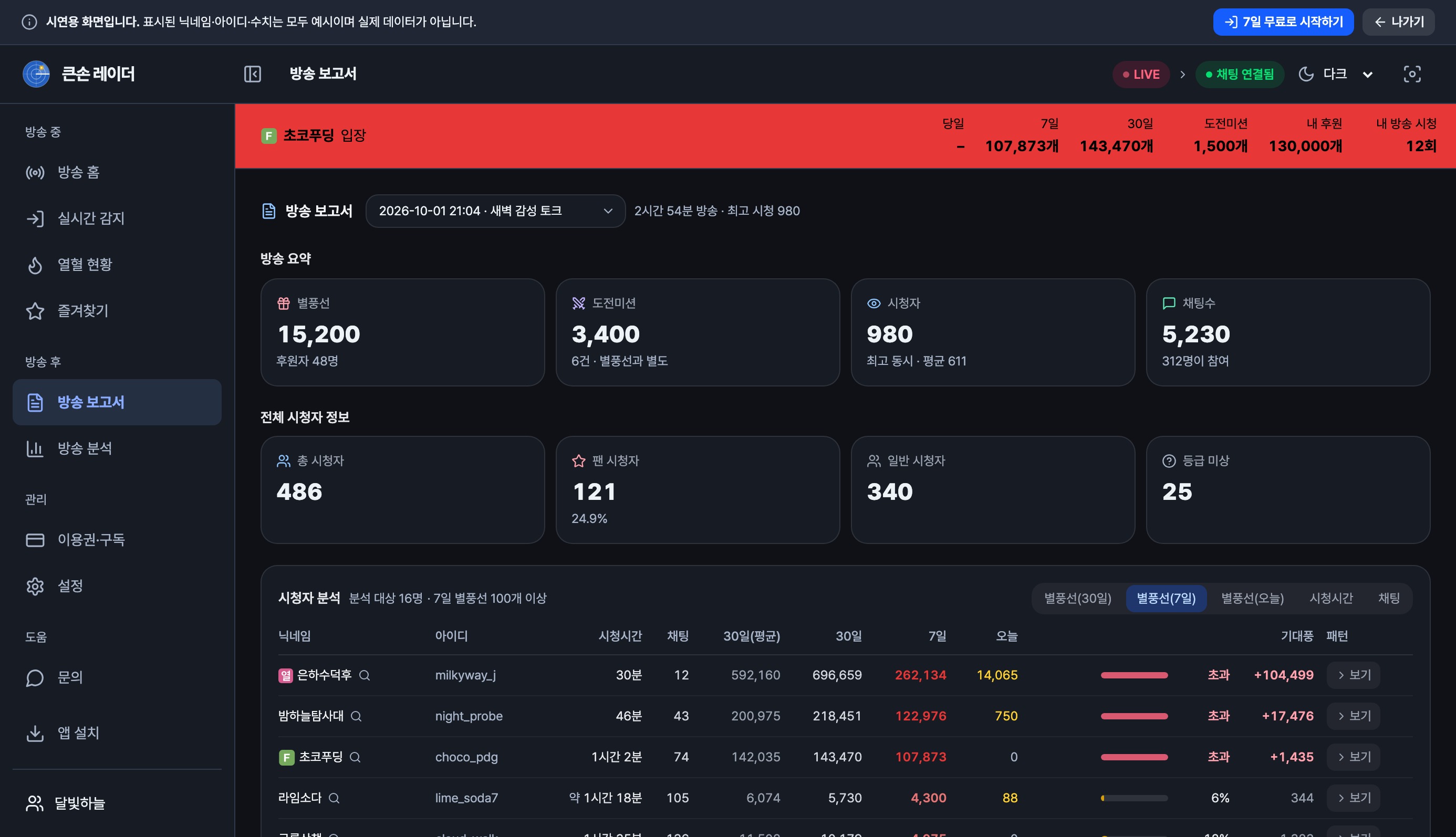Viewport: 1456px width, 837px height.
Task: Open broadcast date selector 새벽 감성 토크
Action: click(x=495, y=211)
